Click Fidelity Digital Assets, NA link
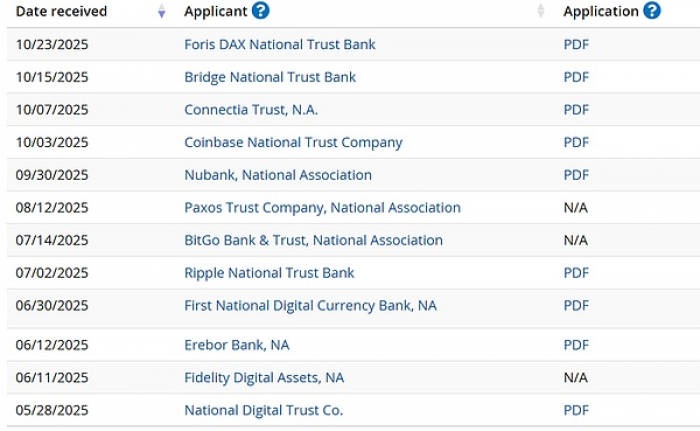The width and height of the screenshot is (700, 431). 264,377
